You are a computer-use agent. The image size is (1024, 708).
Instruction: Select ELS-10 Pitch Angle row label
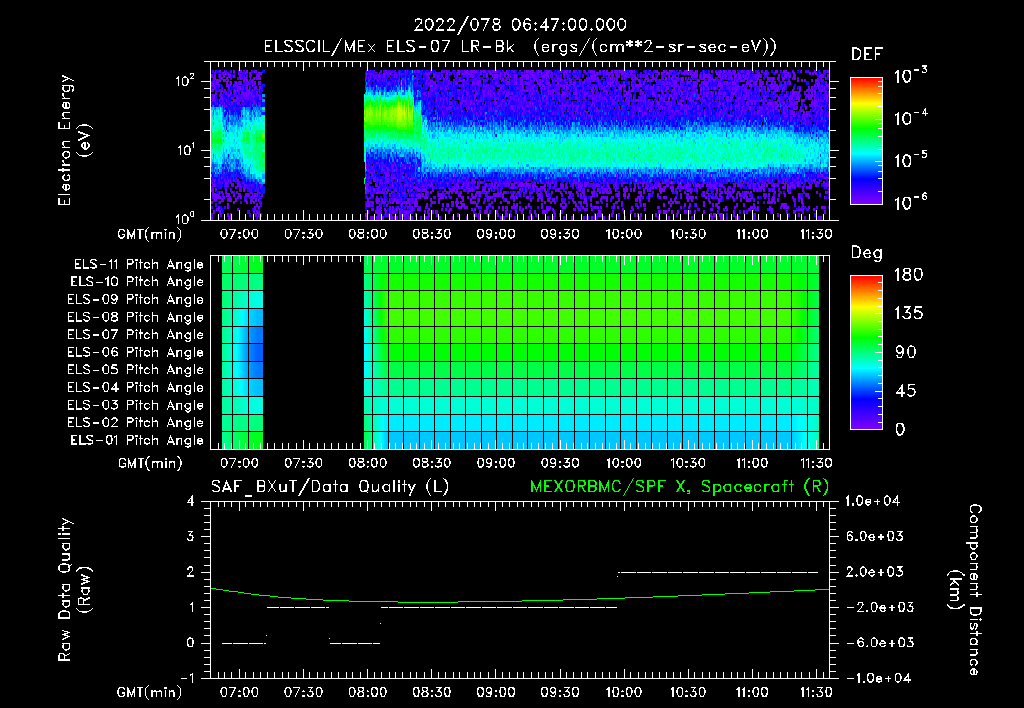137,282
